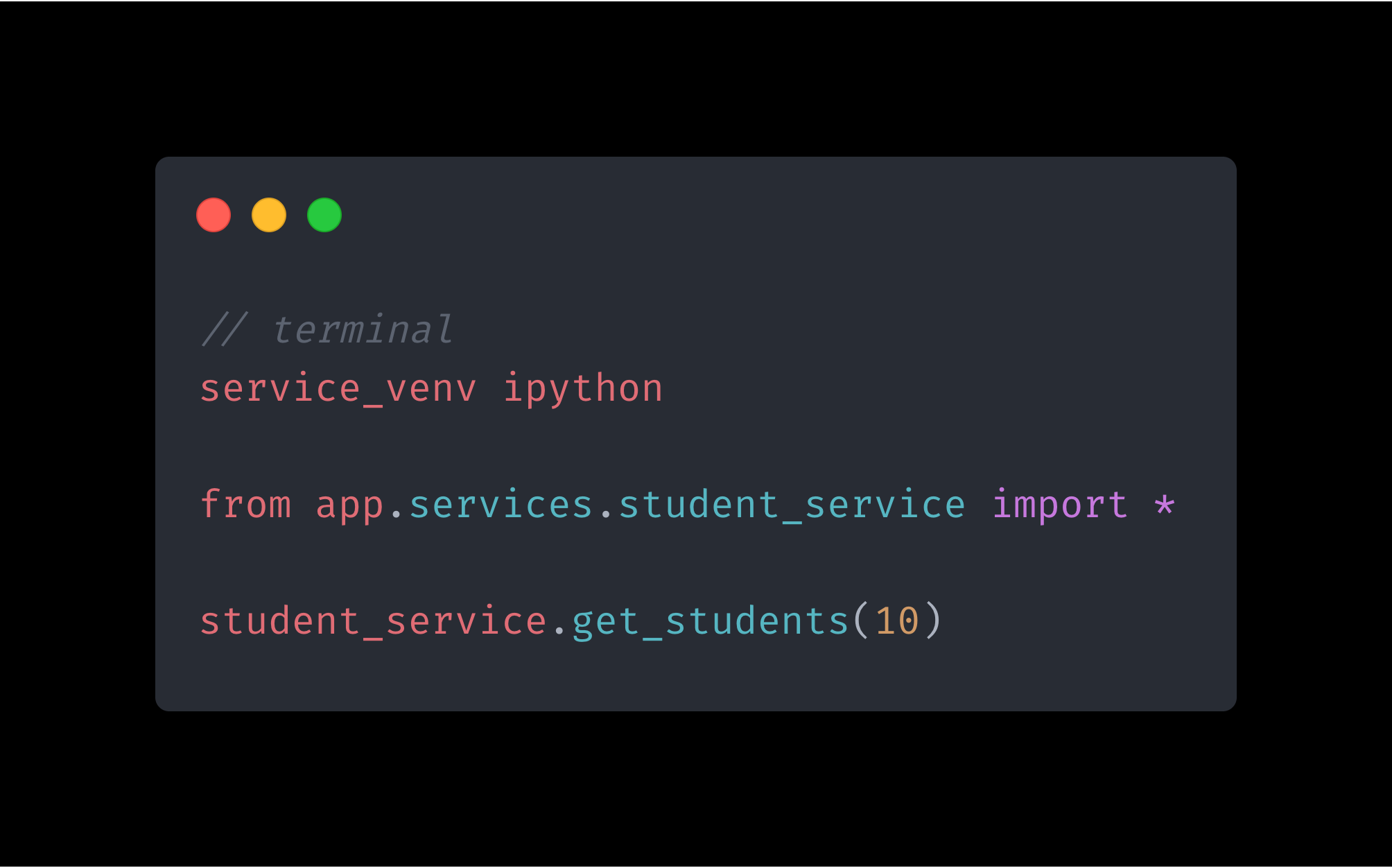This screenshot has width=1392, height=868.
Task: Click student_service at start of last line
Action: coord(373,620)
